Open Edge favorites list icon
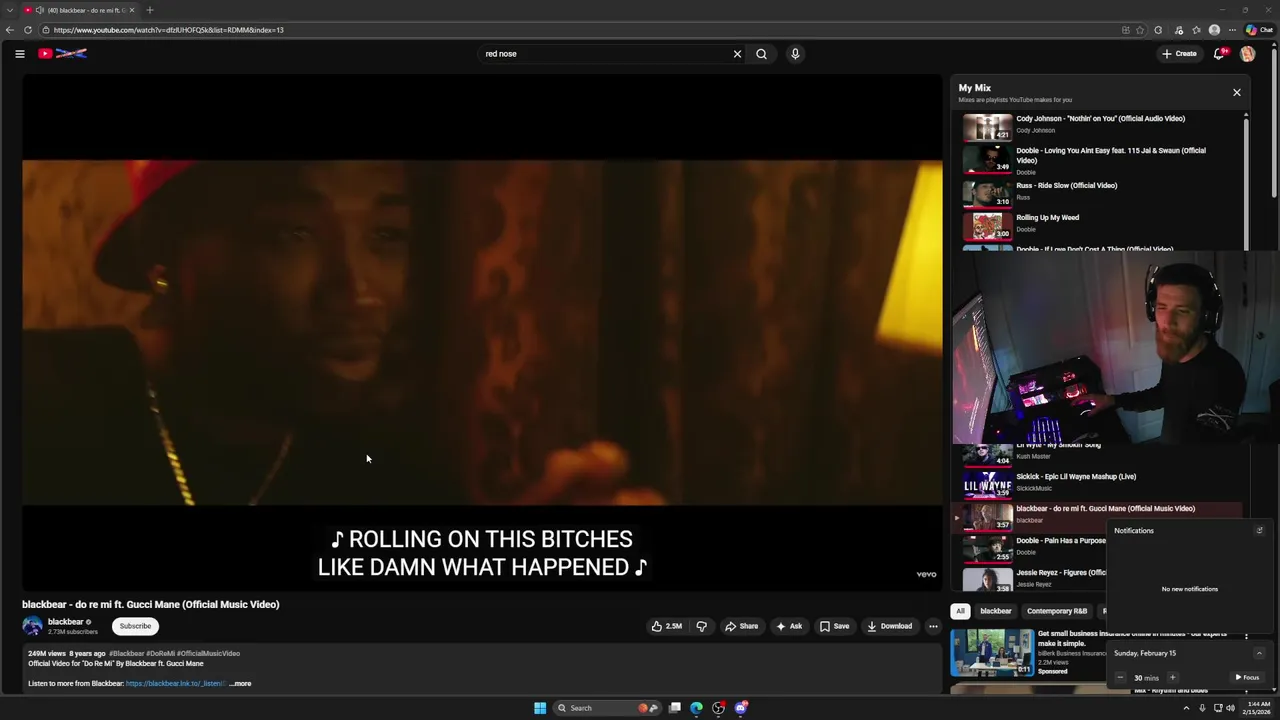This screenshot has width=1280, height=720. click(1196, 30)
